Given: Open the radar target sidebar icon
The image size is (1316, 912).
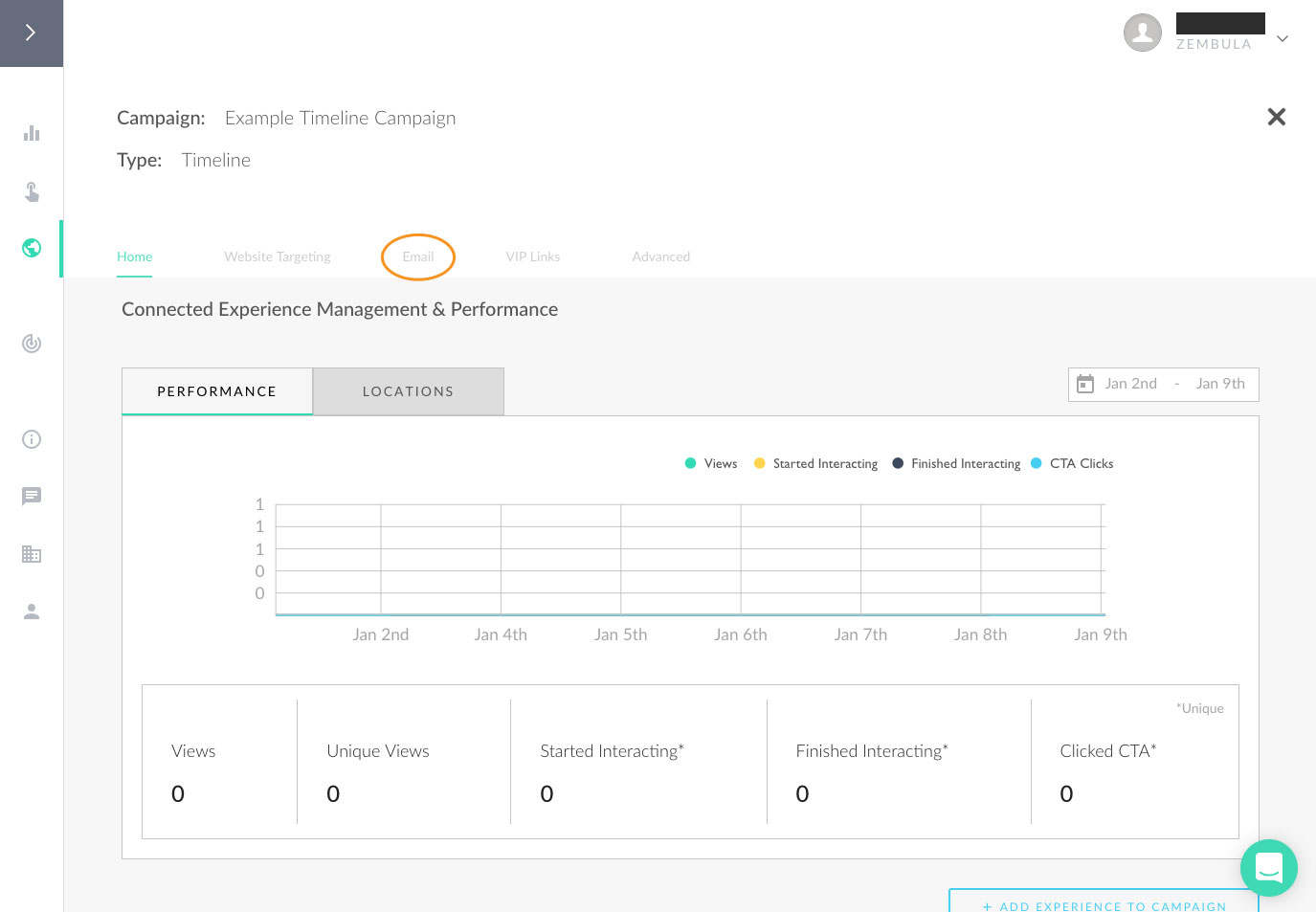Looking at the screenshot, I should pos(32,344).
